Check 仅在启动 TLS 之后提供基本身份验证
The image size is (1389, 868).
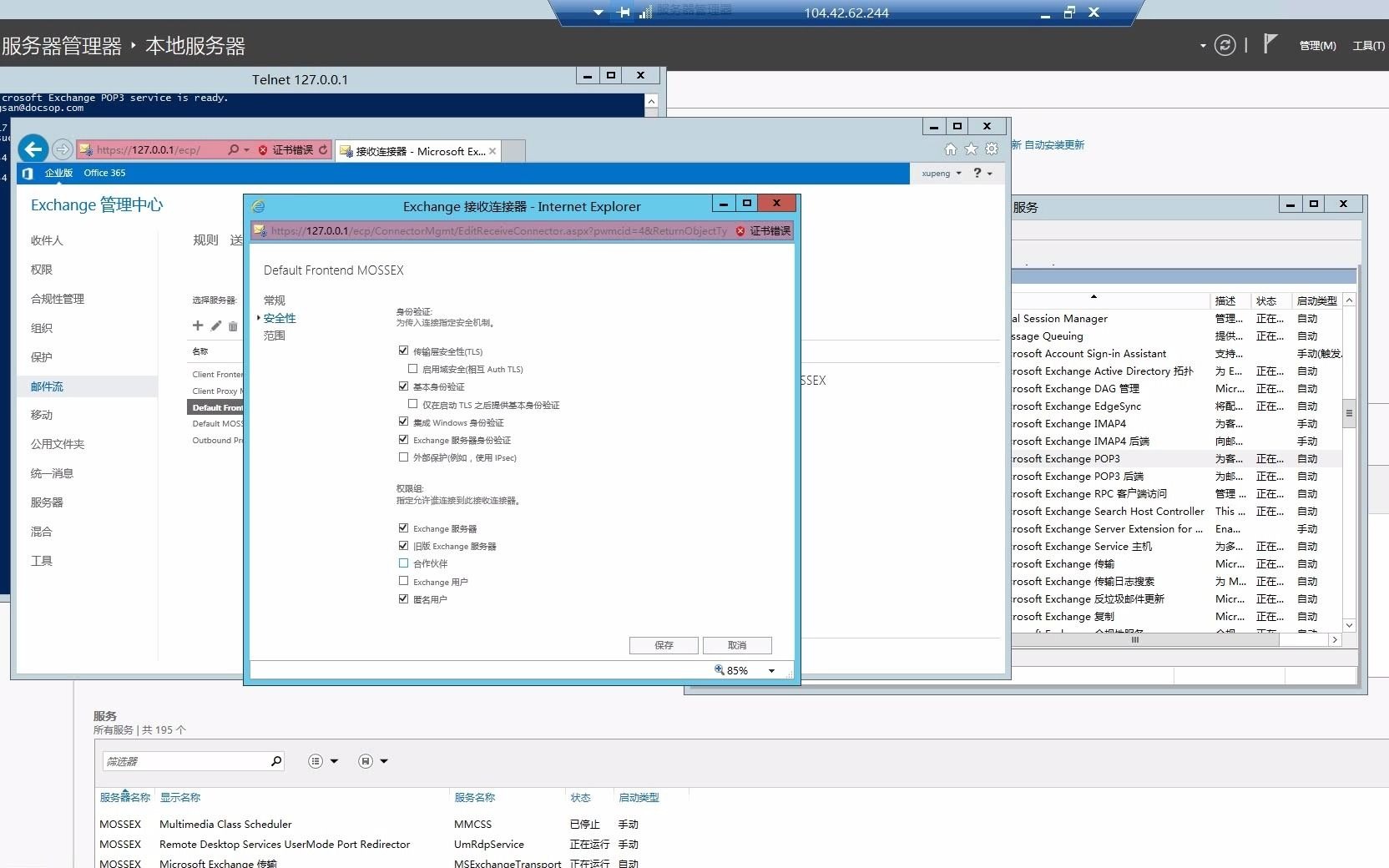[x=413, y=404]
